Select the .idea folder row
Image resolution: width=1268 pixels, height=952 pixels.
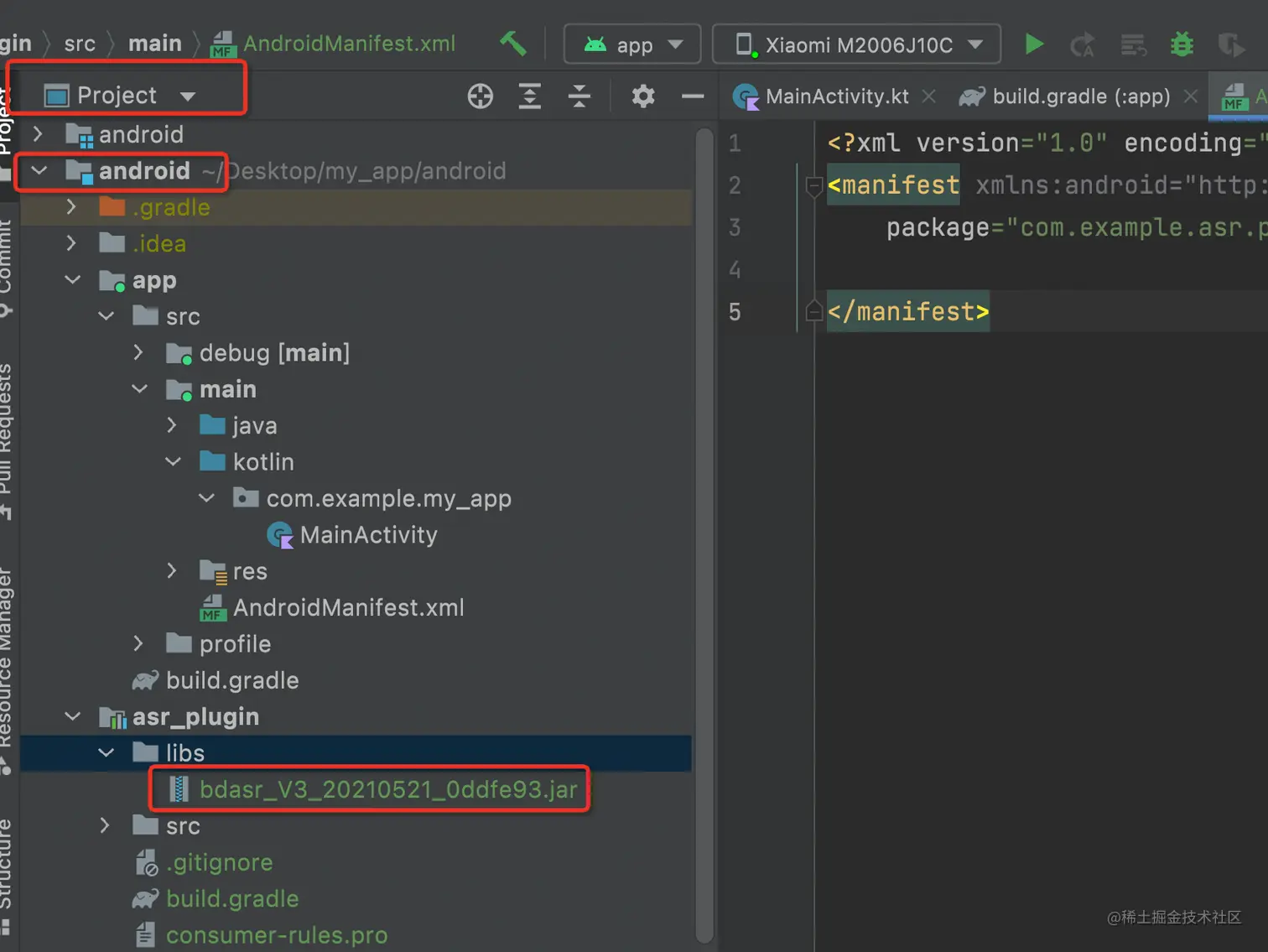356,243
